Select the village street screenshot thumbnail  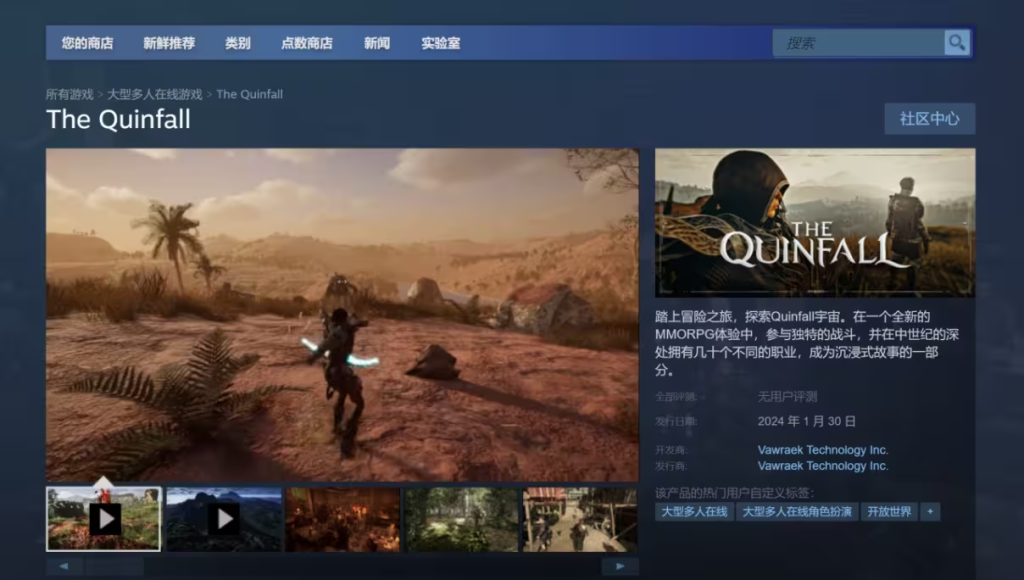(581, 519)
